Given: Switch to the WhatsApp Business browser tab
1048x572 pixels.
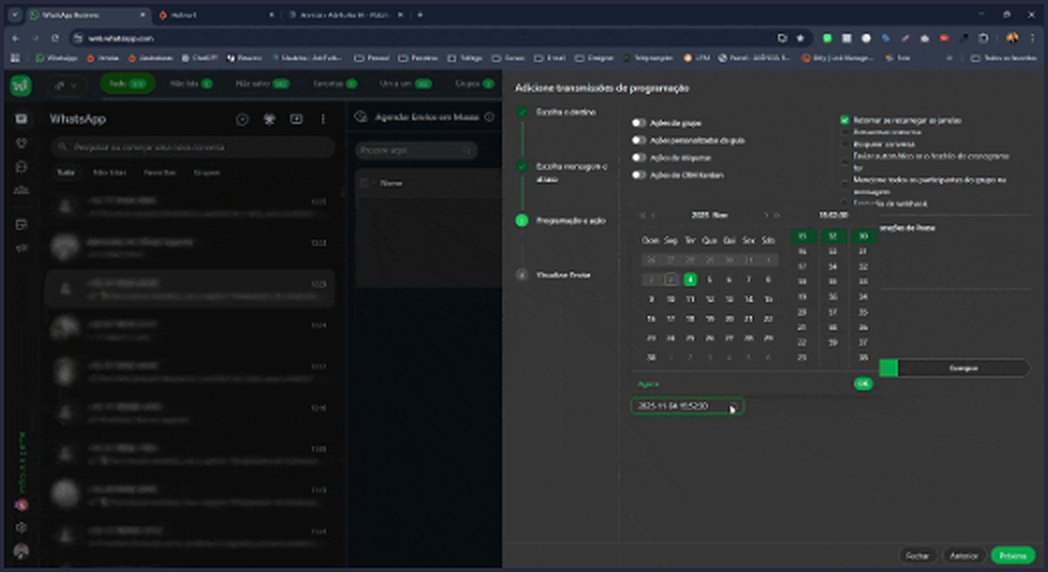Looking at the screenshot, I should point(87,15).
